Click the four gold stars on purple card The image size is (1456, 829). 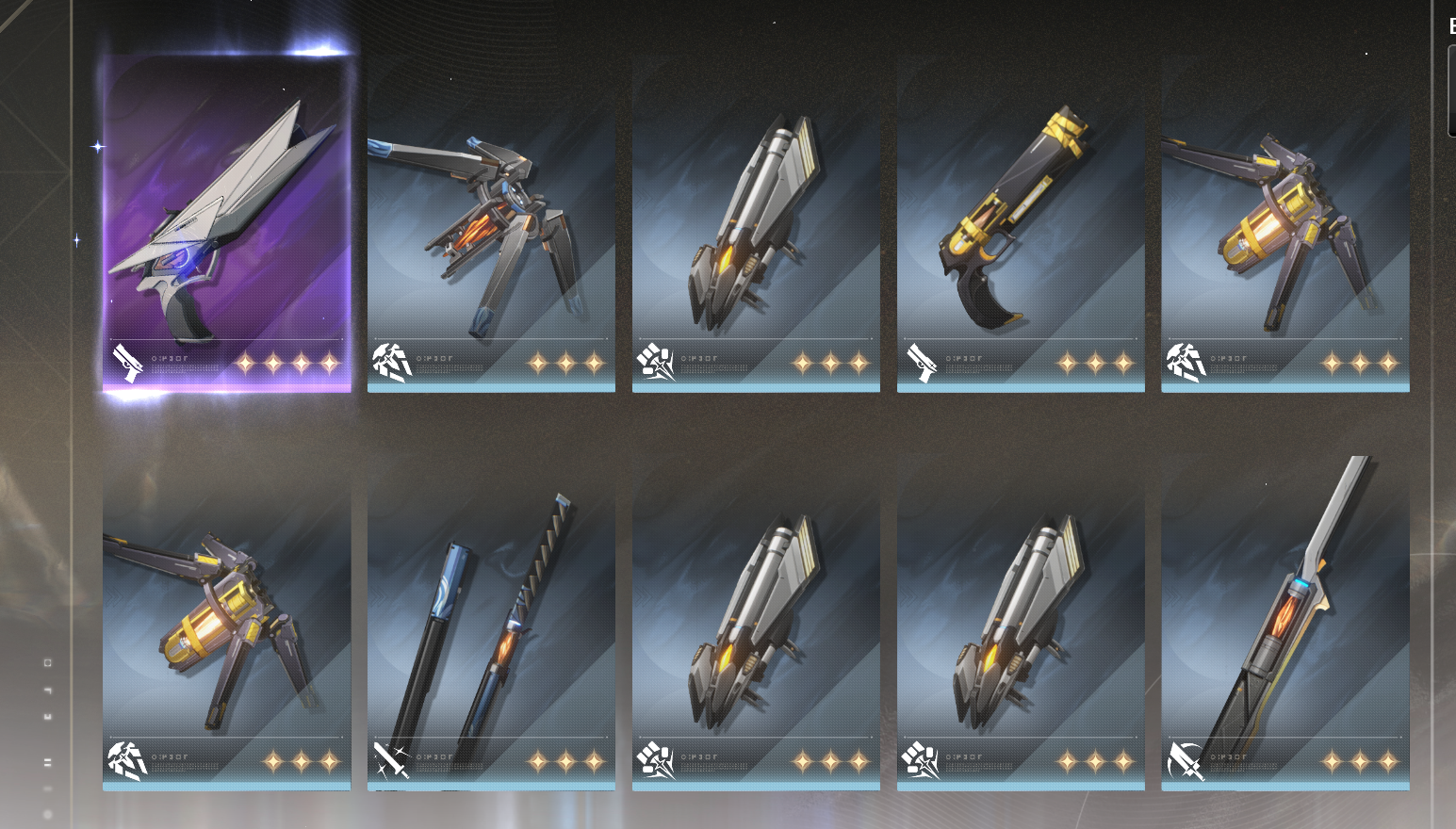[x=287, y=363]
